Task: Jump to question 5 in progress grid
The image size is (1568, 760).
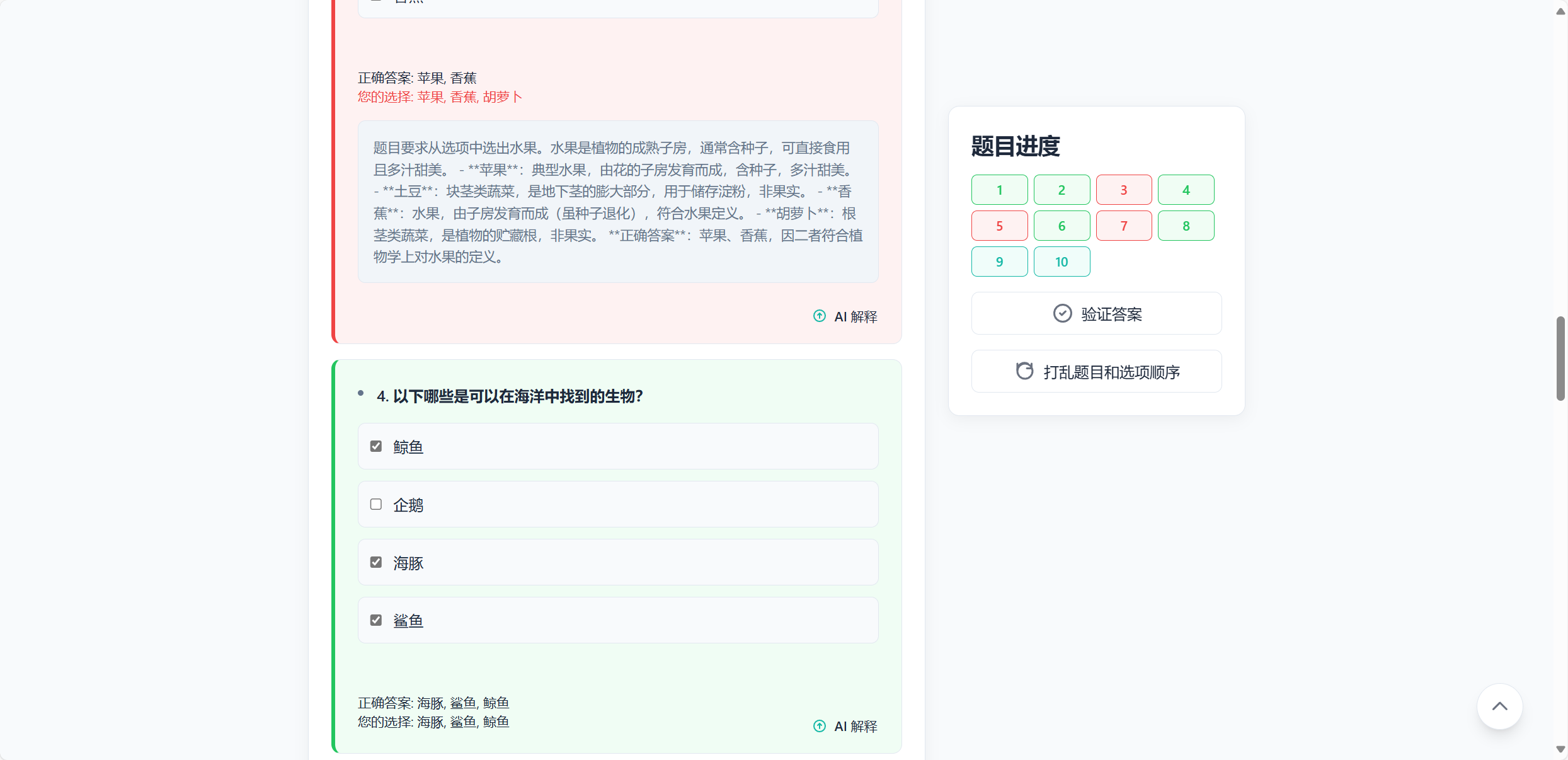Action: click(999, 226)
